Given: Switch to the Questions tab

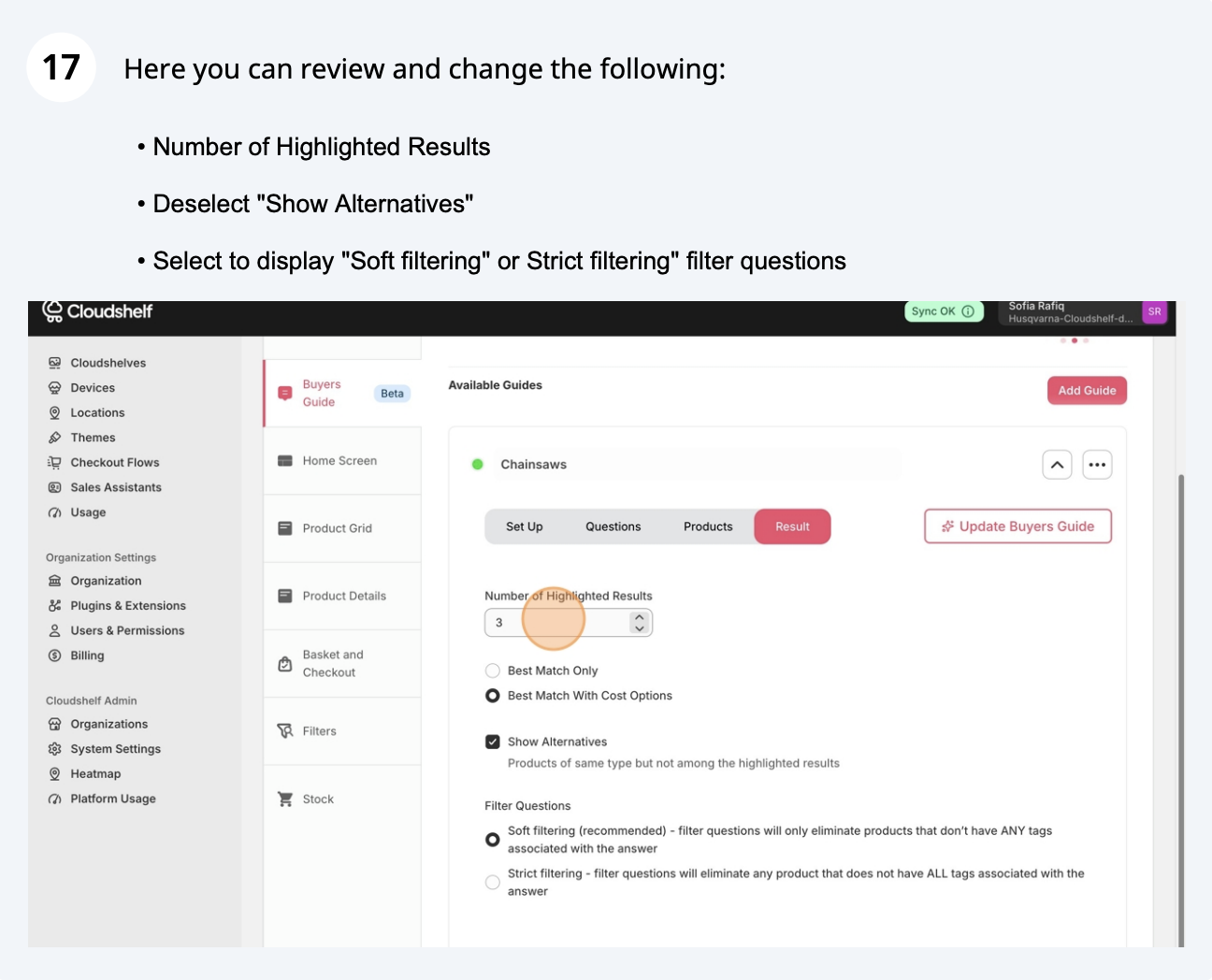Looking at the screenshot, I should pos(613,526).
